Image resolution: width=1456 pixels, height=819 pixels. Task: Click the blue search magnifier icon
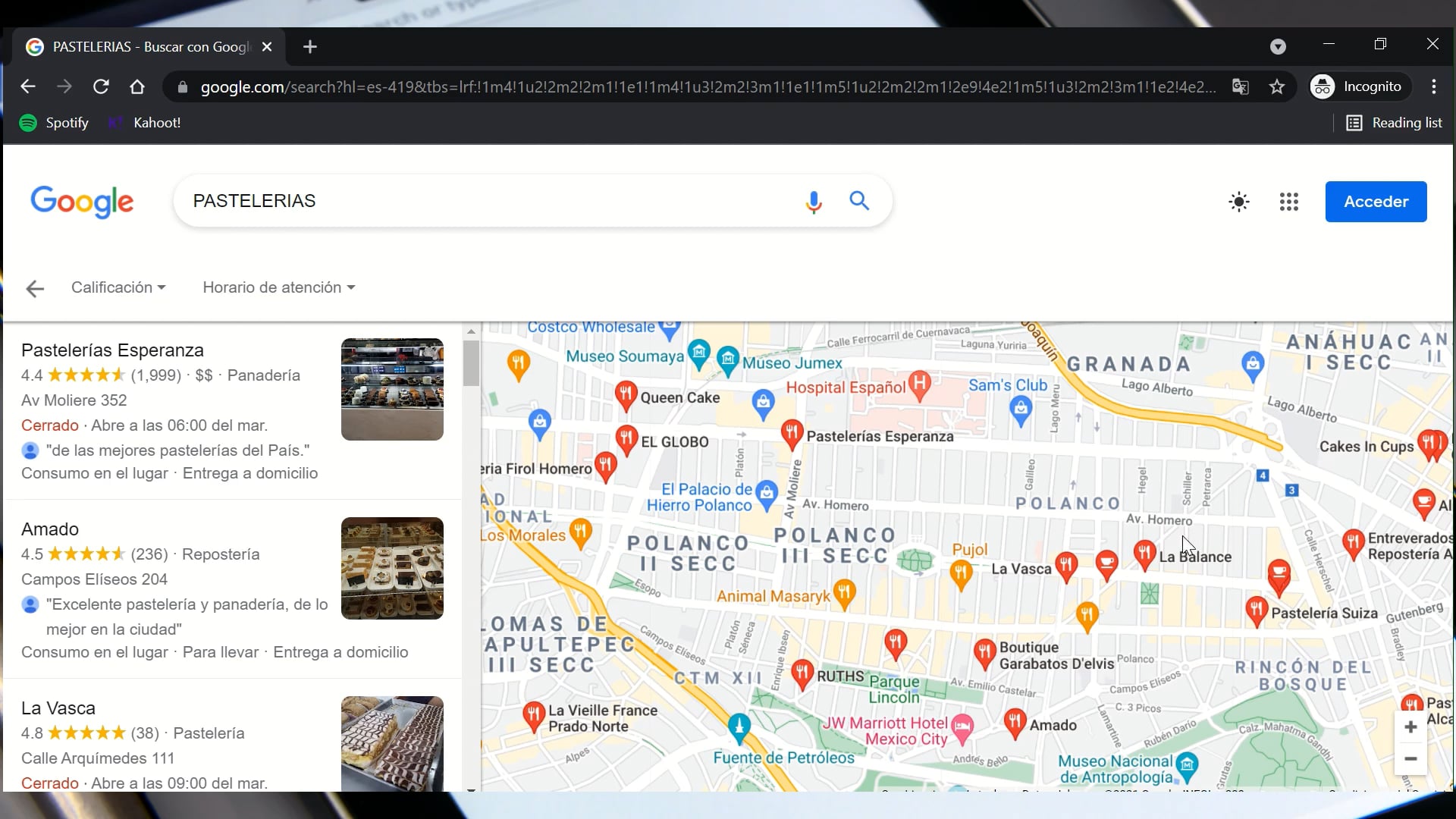859,201
